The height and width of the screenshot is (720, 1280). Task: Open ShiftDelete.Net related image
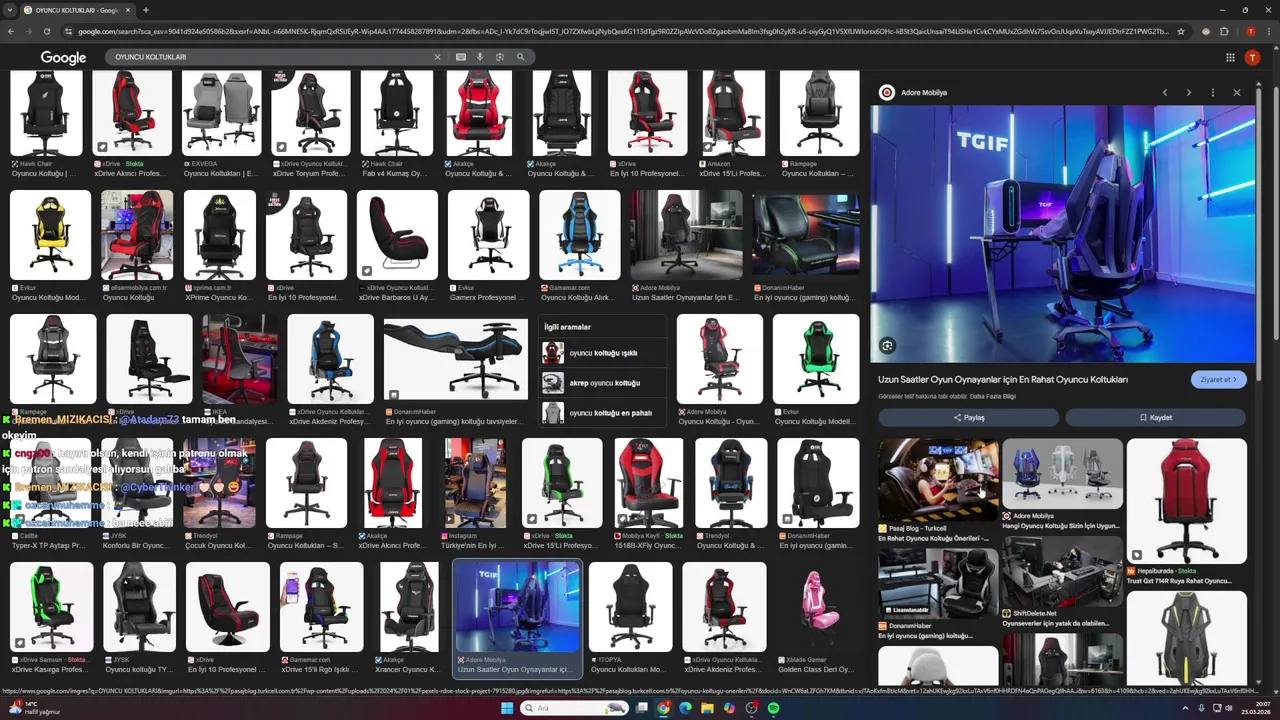coord(1062,572)
